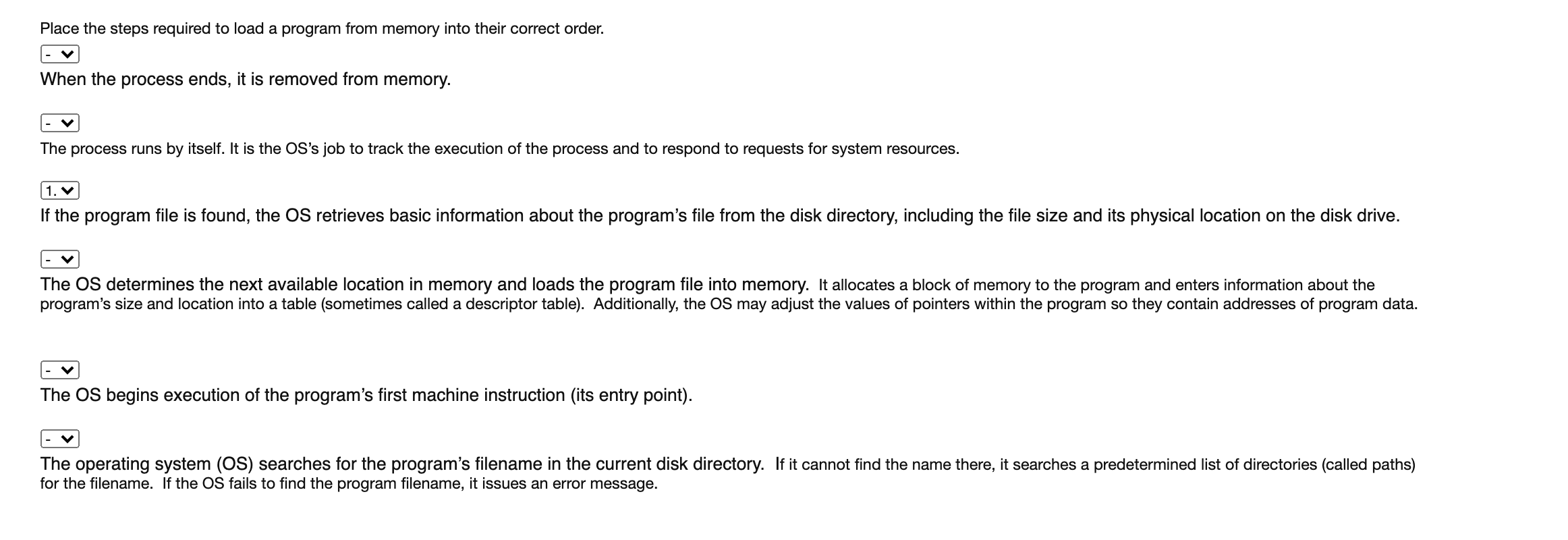Viewport: 1568px width, 540px height.
Task: Click the chevron above the descriptor table step
Action: pyautogui.click(x=69, y=259)
